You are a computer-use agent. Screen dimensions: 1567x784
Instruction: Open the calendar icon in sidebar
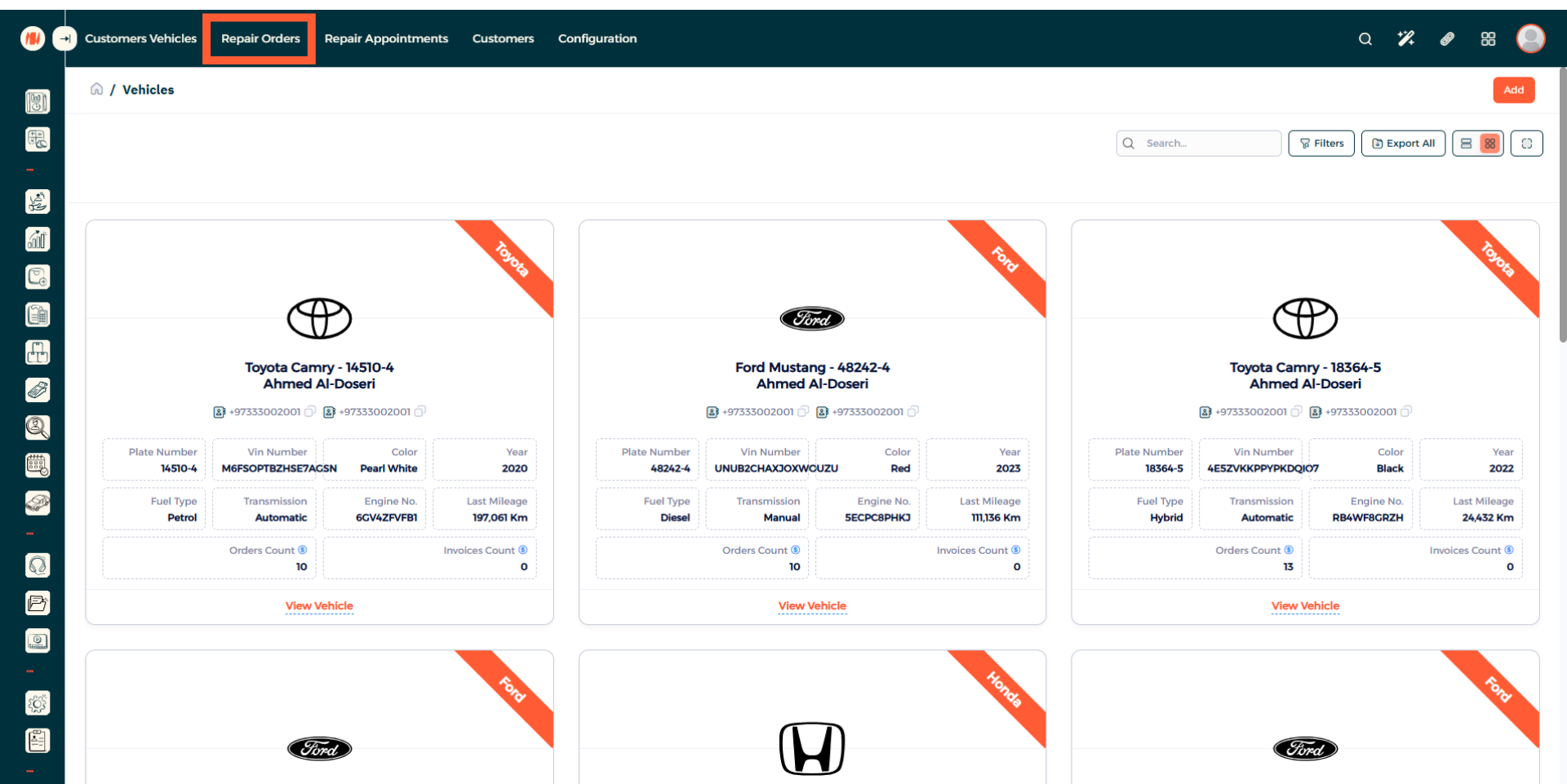click(38, 465)
